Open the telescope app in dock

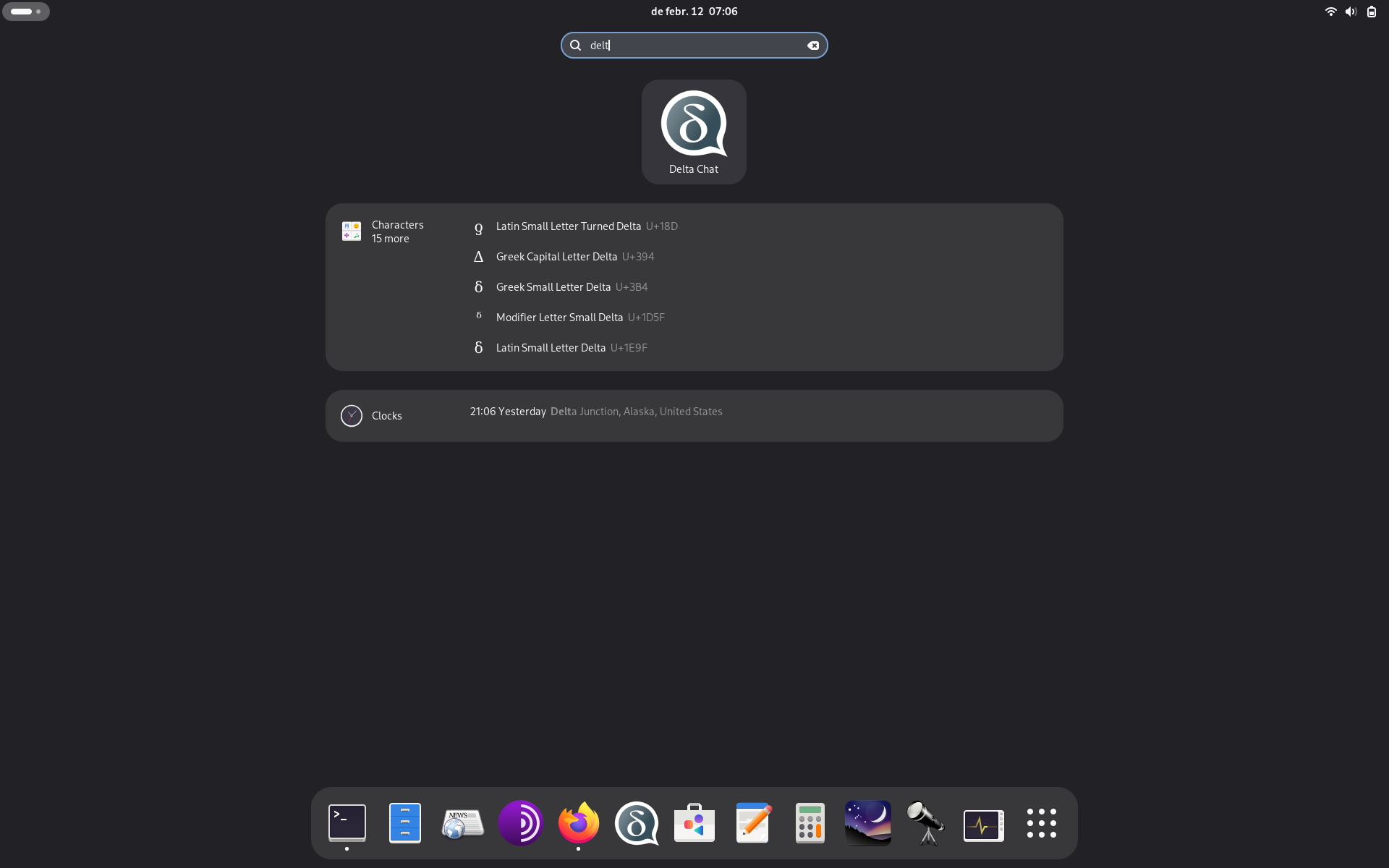pos(926,823)
